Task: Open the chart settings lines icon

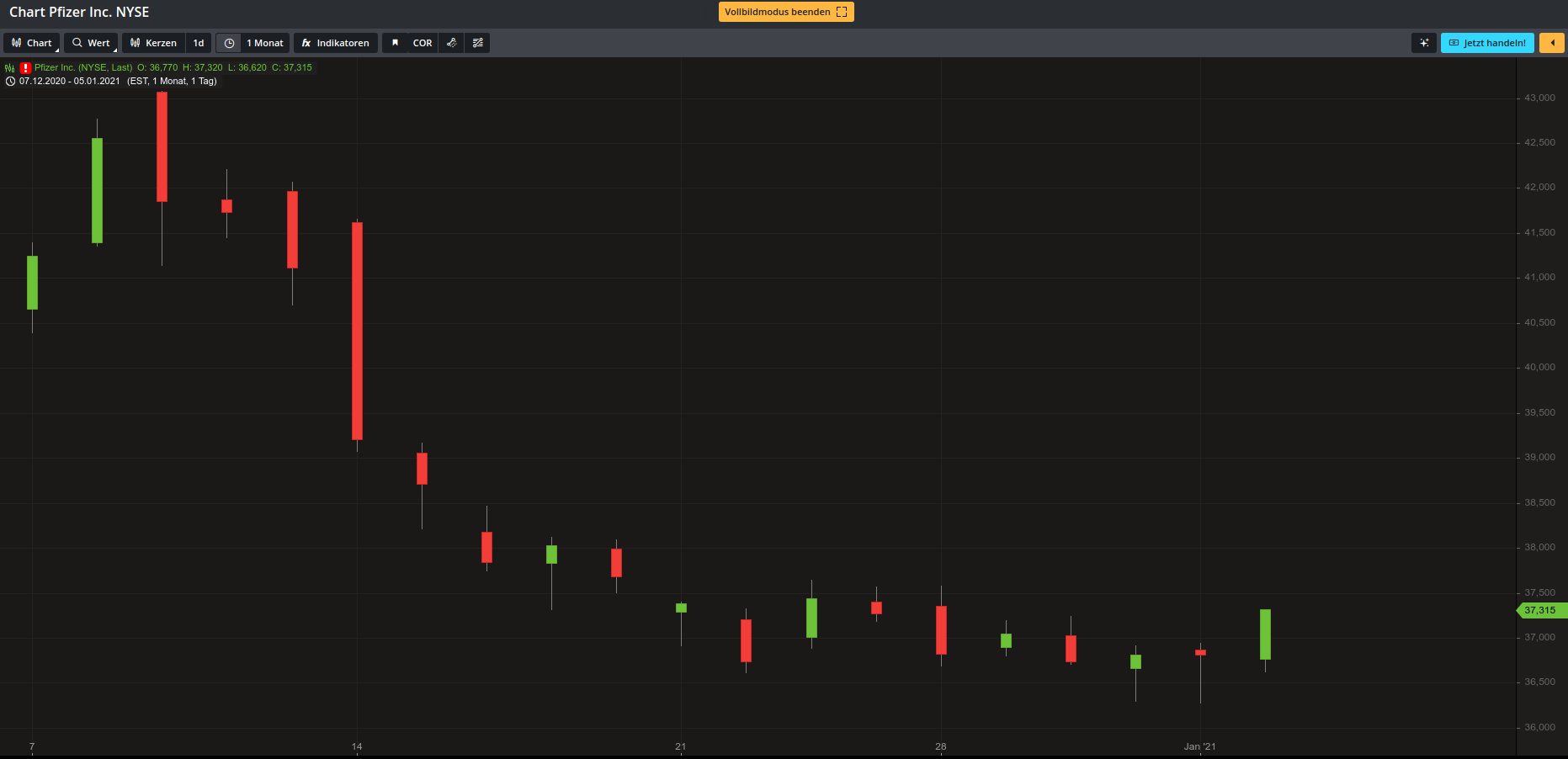Action: pos(478,43)
